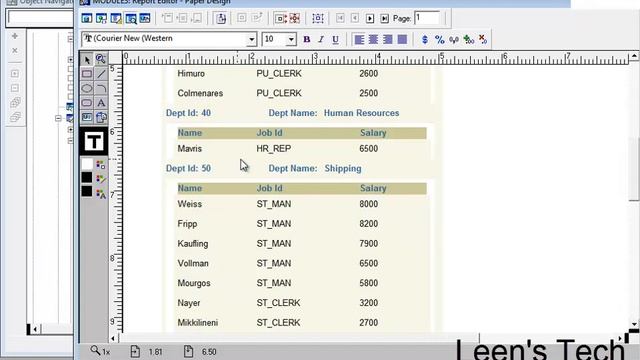The height and width of the screenshot is (360, 640).
Task: Select the File Link tool in the palette
Action: click(101, 118)
